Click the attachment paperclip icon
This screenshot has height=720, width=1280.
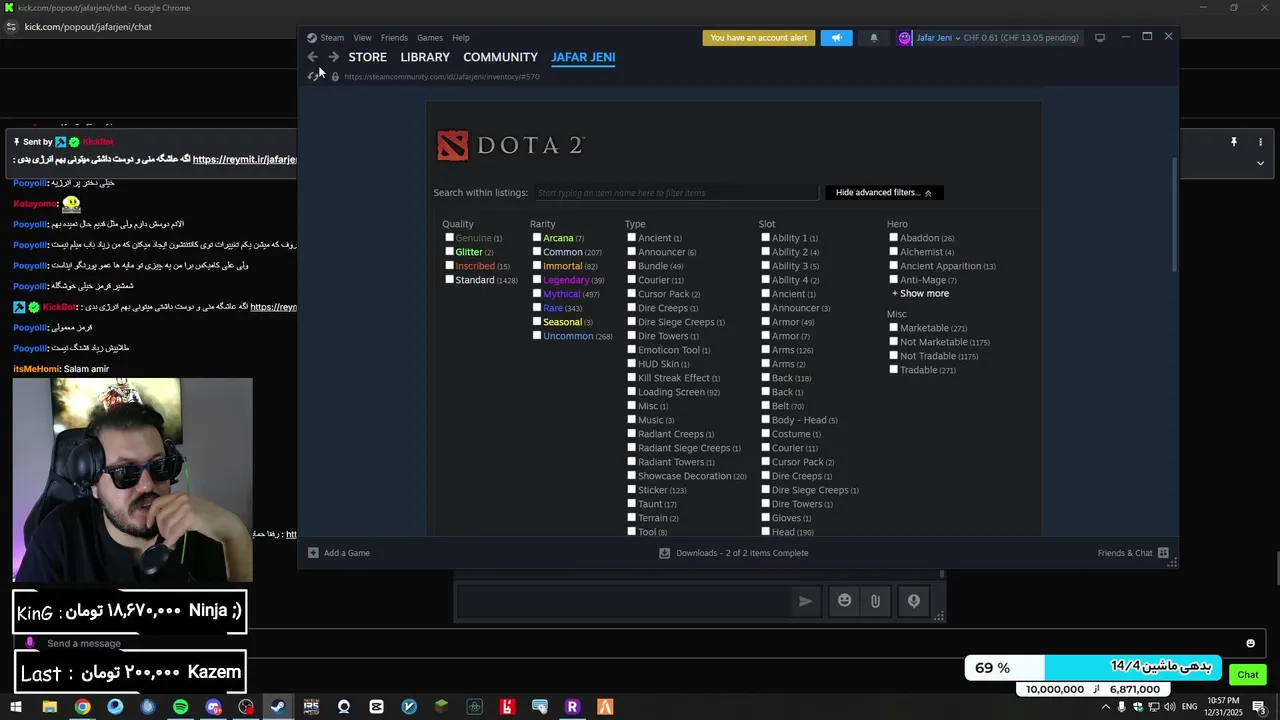click(875, 601)
